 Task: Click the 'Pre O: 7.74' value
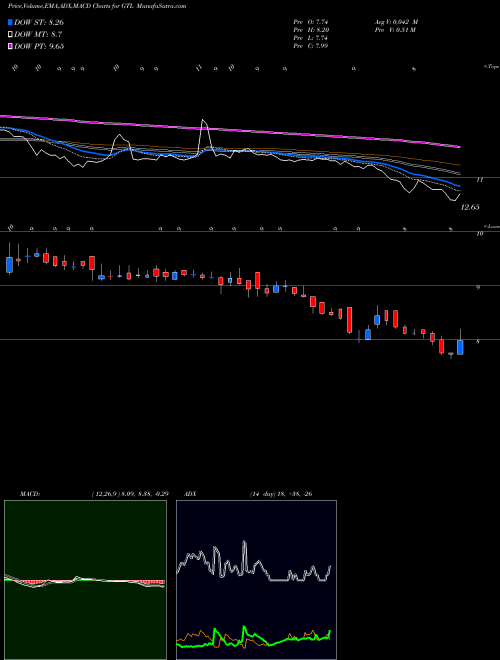(x=311, y=22)
